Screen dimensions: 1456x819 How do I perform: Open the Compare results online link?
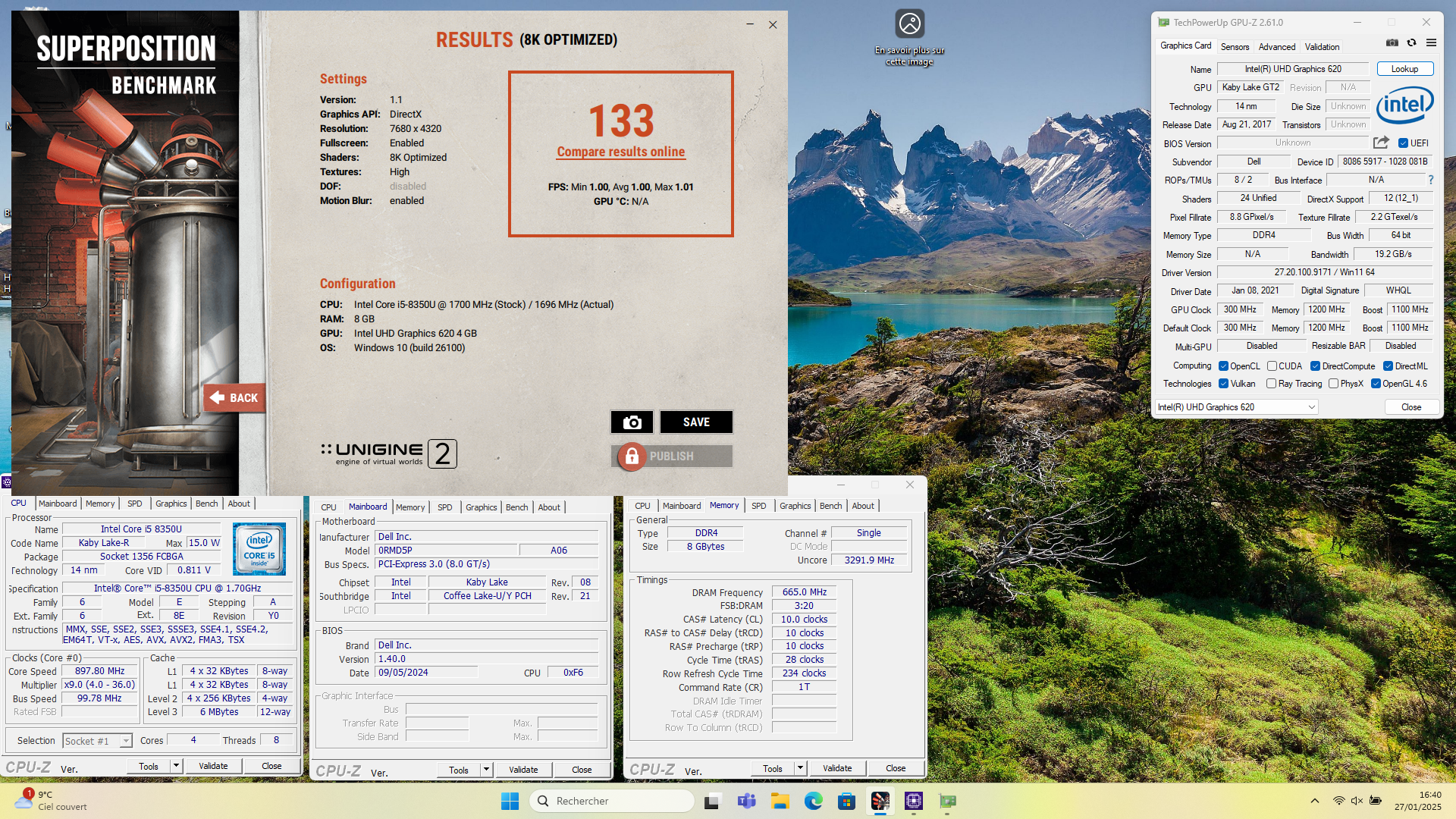pyautogui.click(x=621, y=152)
